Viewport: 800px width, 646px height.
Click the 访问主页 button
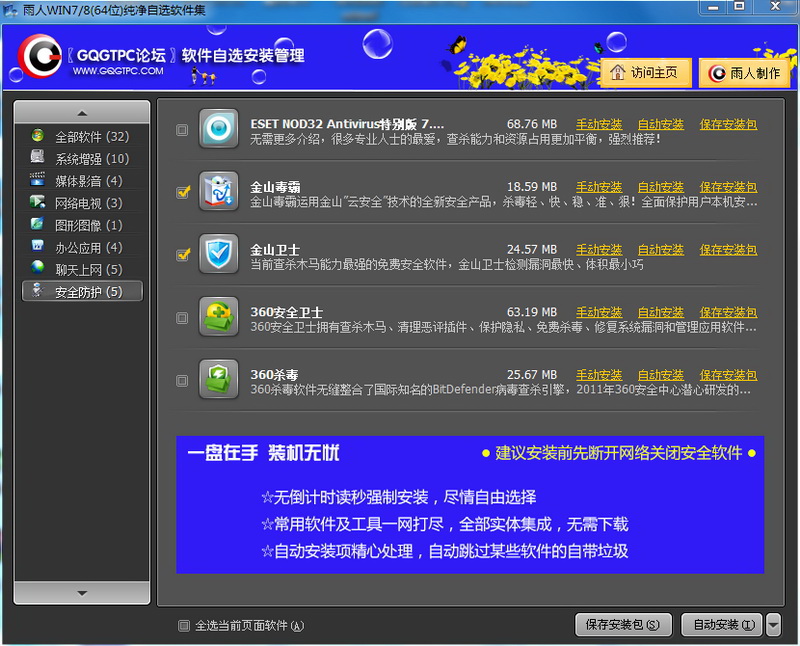tap(646, 72)
